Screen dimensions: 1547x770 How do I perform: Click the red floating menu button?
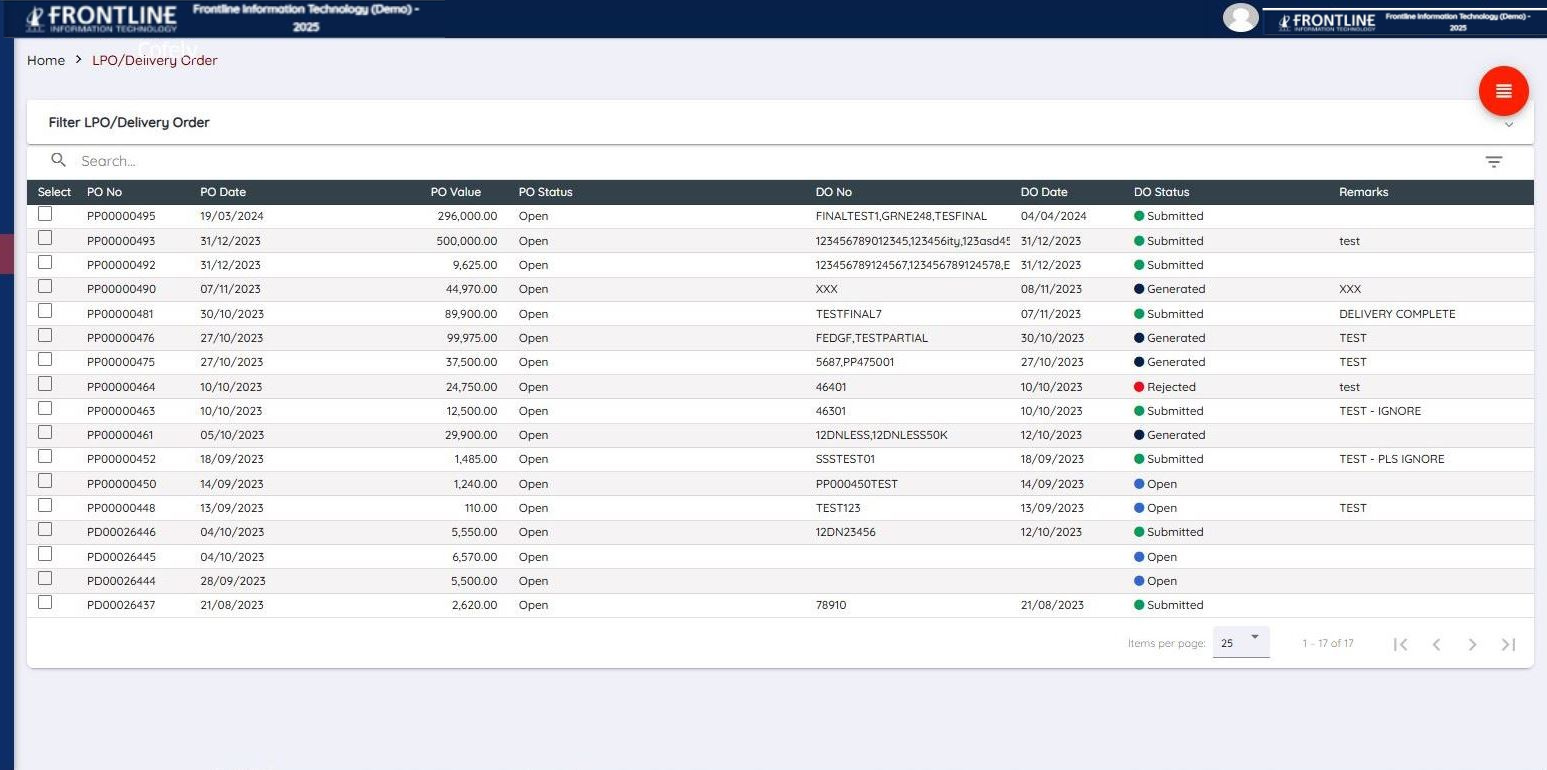pos(1503,90)
